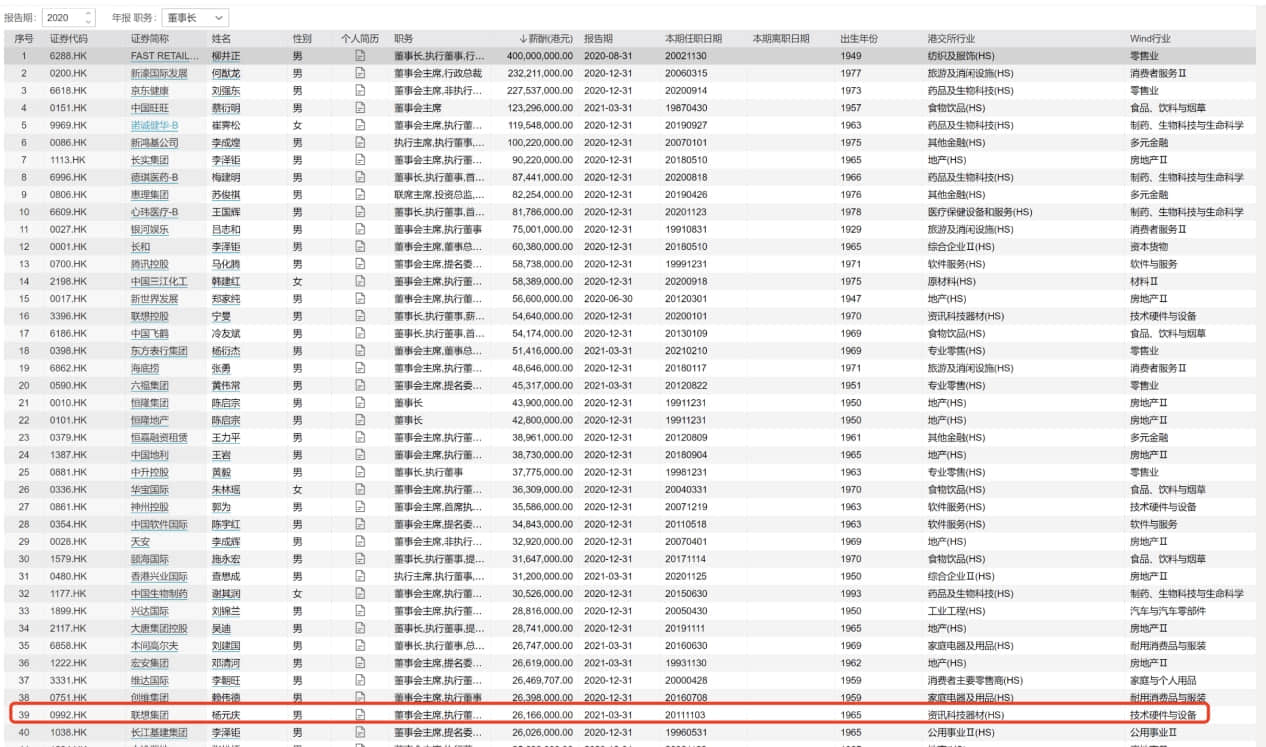View the resume icon for 吕志和

click(360, 229)
